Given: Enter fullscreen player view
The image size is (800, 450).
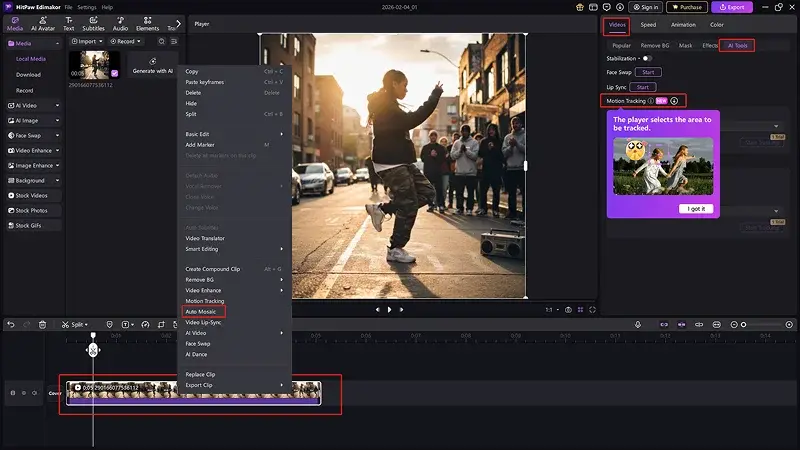Looking at the screenshot, I should point(592,310).
